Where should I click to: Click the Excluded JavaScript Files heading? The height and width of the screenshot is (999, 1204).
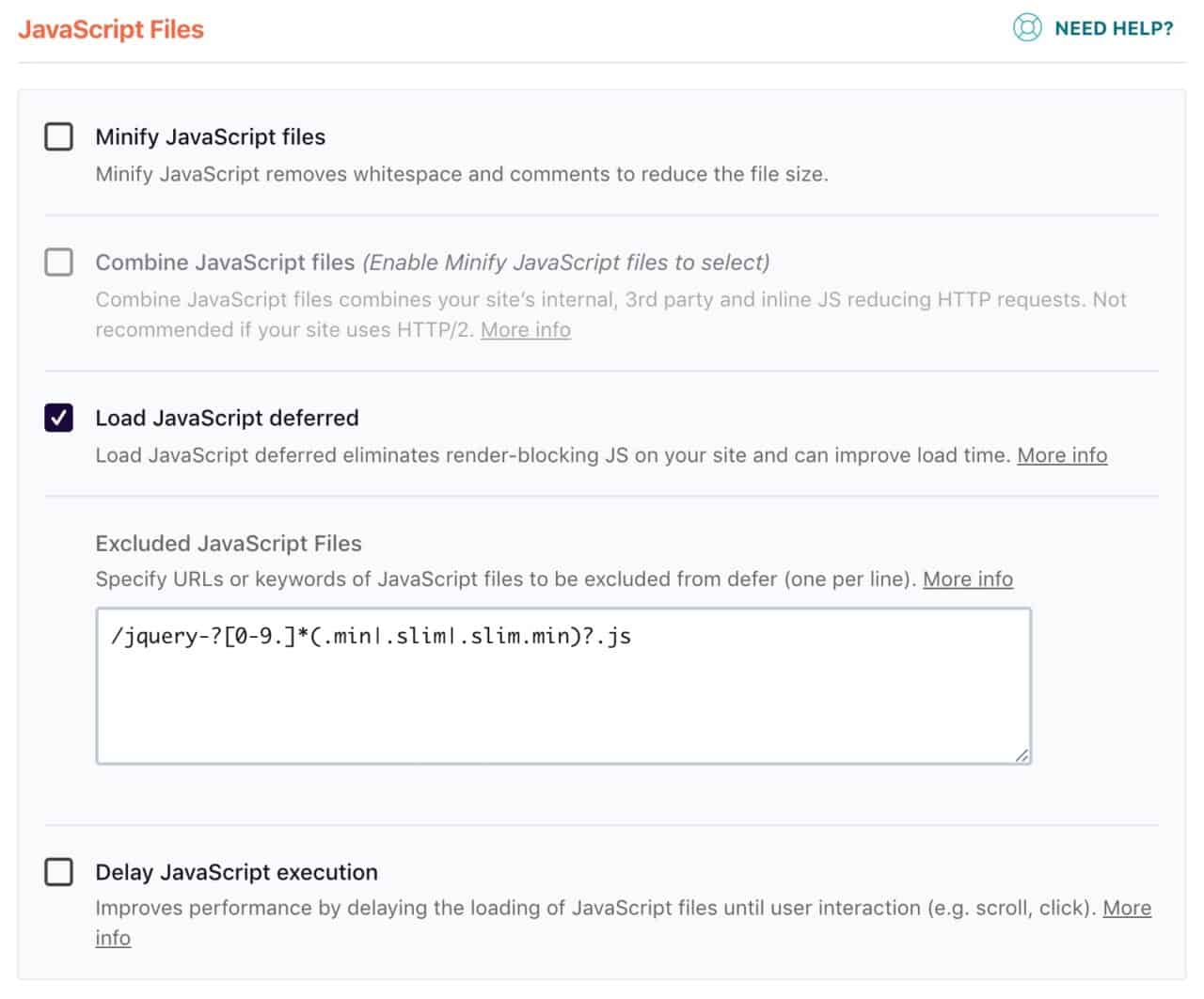pyautogui.click(x=229, y=543)
